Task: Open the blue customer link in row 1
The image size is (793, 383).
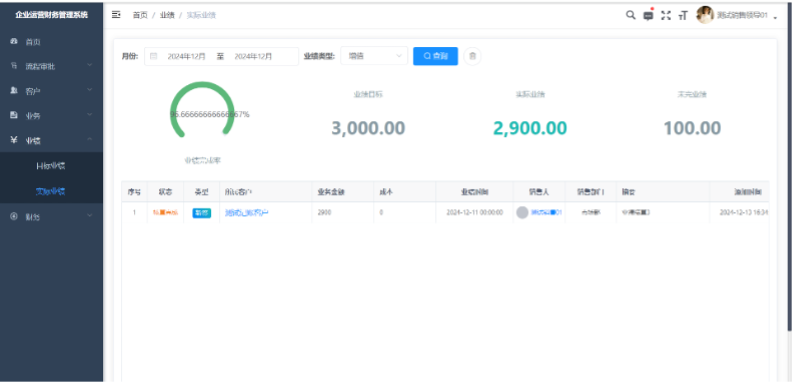Action: coord(247,213)
